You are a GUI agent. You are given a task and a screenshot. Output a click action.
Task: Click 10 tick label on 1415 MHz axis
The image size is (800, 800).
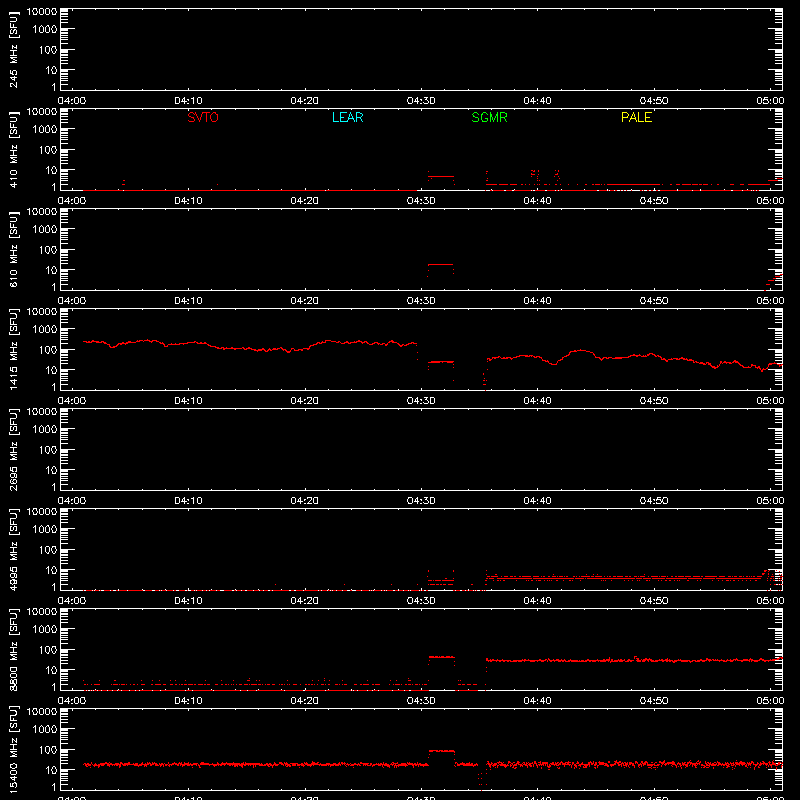click(x=51, y=370)
